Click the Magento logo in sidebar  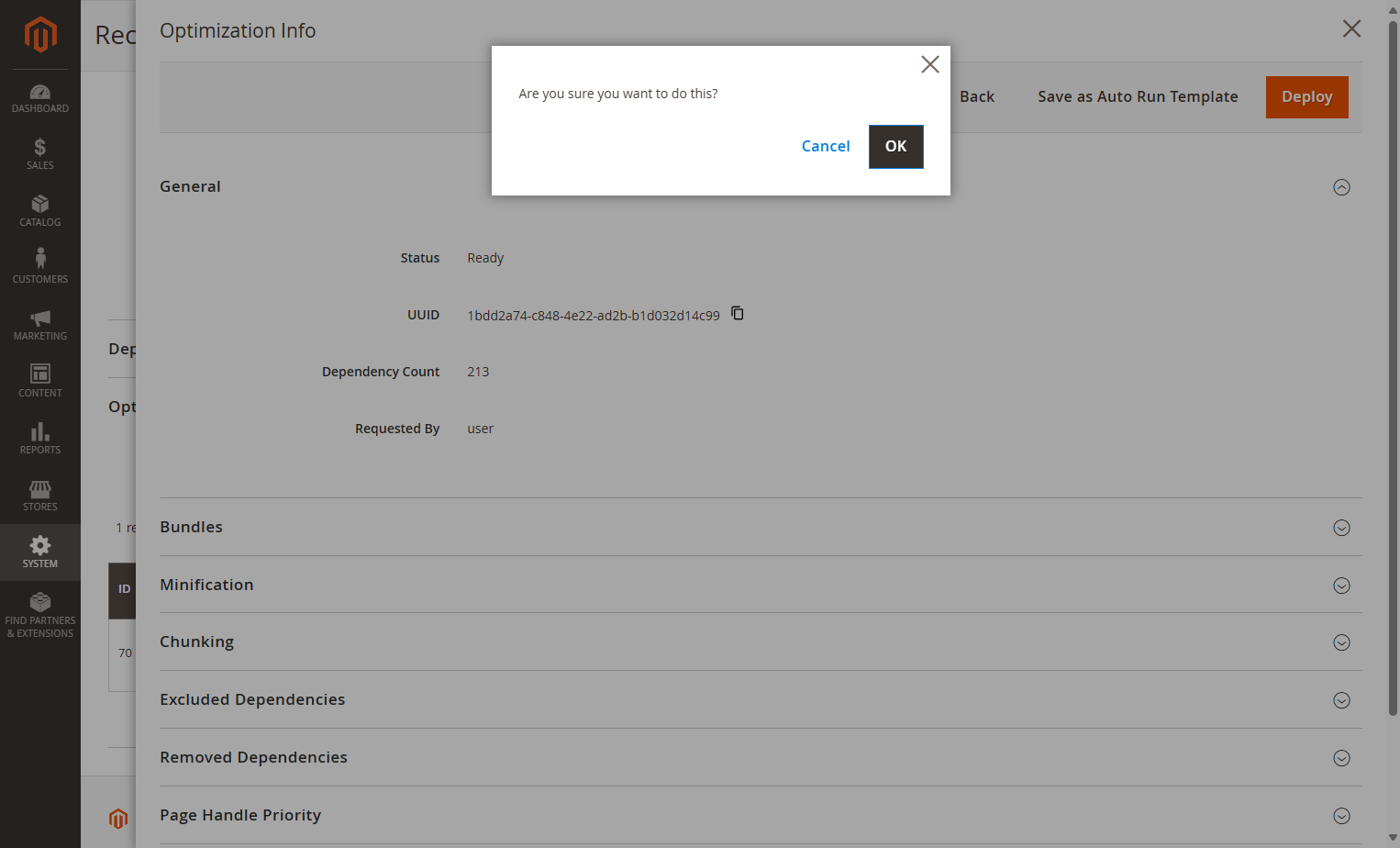pyautogui.click(x=40, y=35)
